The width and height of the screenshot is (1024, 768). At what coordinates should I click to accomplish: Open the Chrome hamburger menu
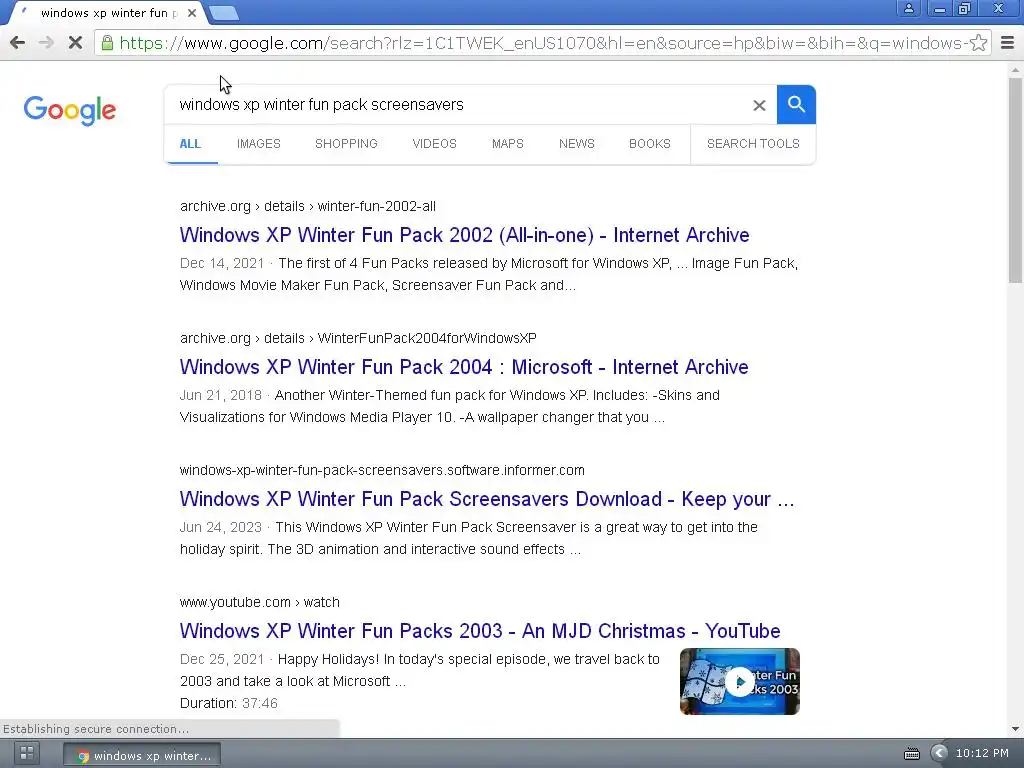coord(1008,43)
